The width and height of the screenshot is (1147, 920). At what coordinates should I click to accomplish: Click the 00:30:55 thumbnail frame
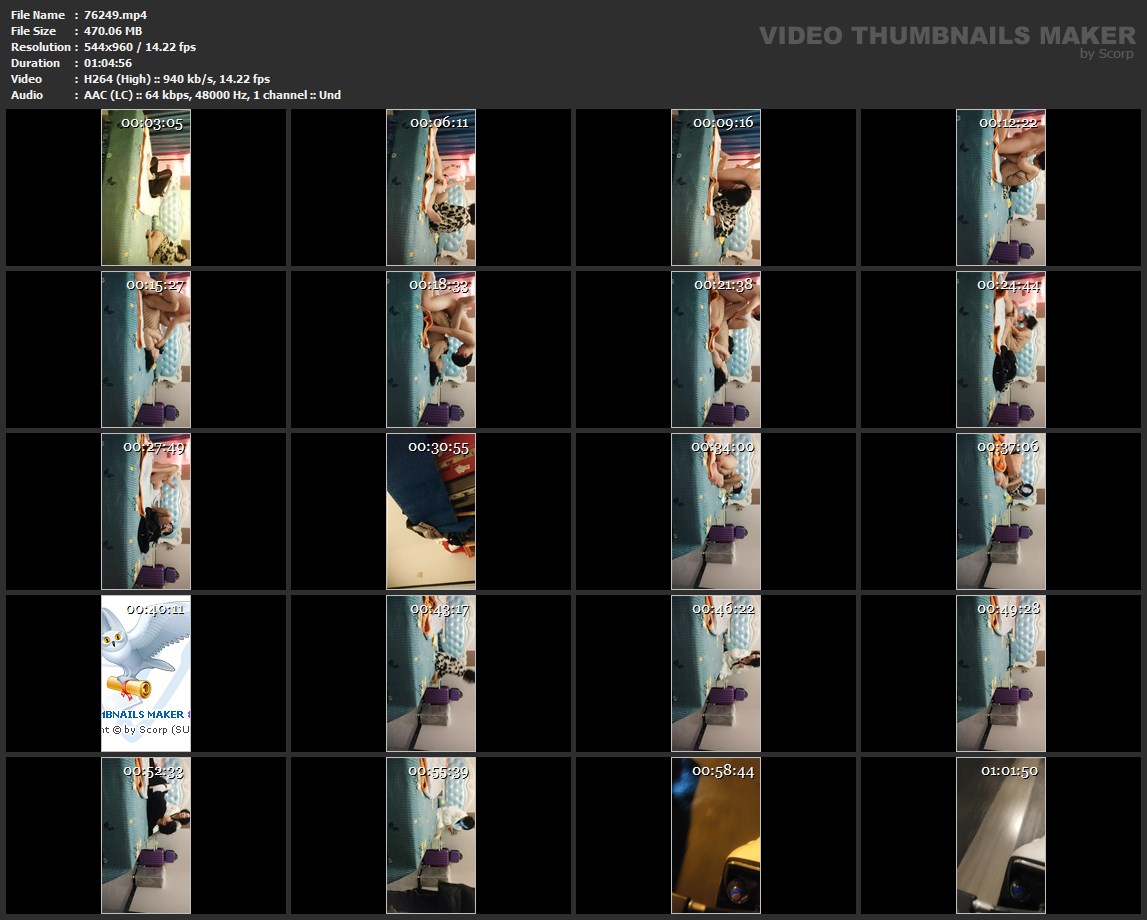tap(431, 512)
